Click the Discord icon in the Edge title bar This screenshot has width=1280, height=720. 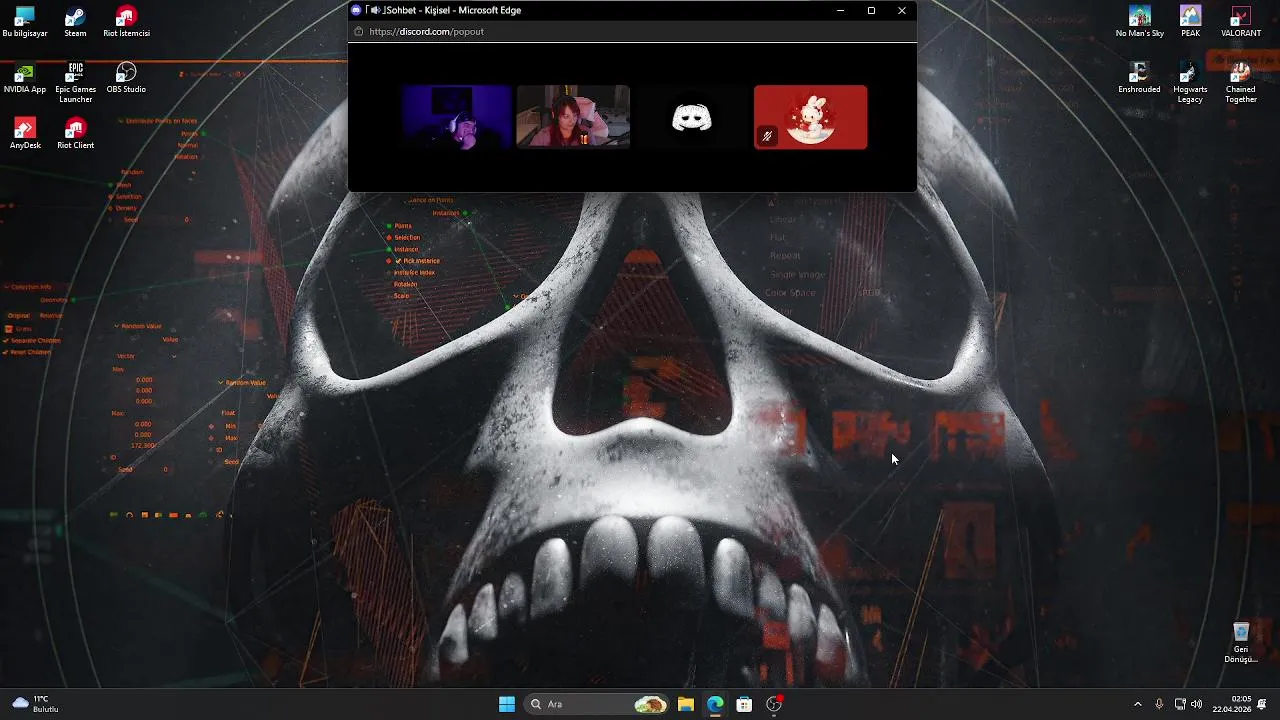(x=356, y=10)
